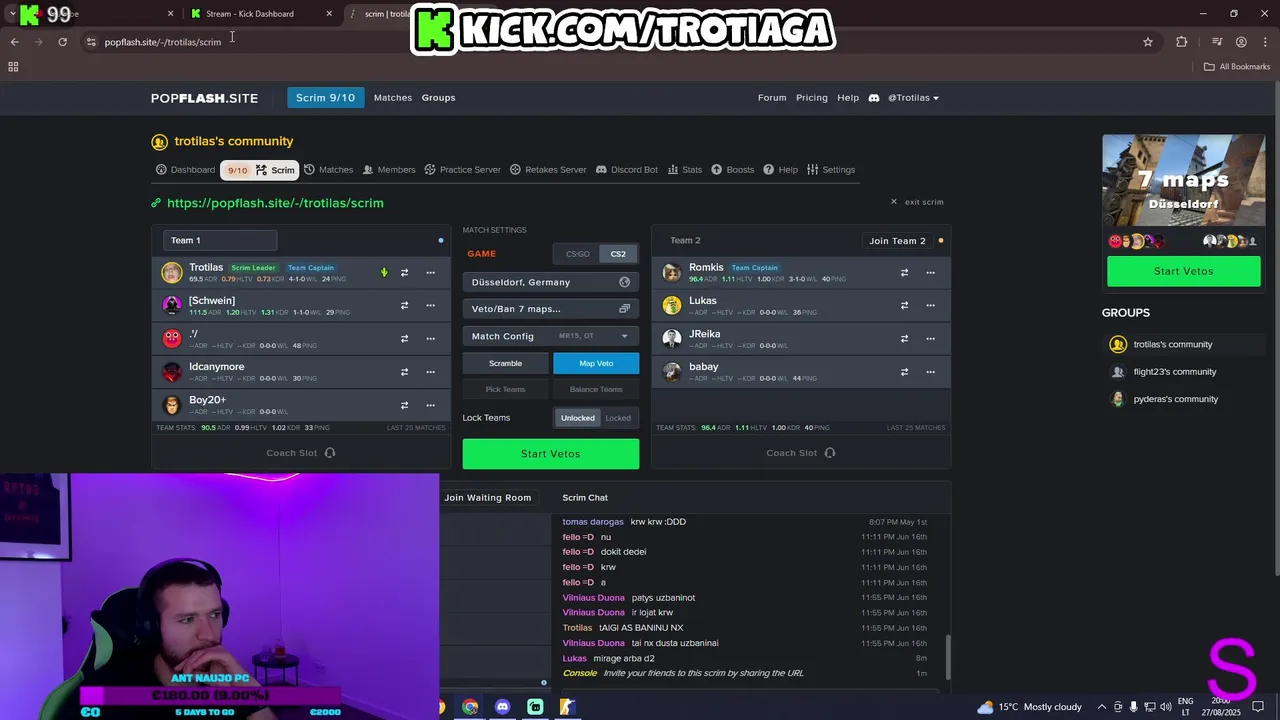This screenshot has height=720, width=1280.
Task: Swap team for player Boy20+
Action: pos(404,405)
